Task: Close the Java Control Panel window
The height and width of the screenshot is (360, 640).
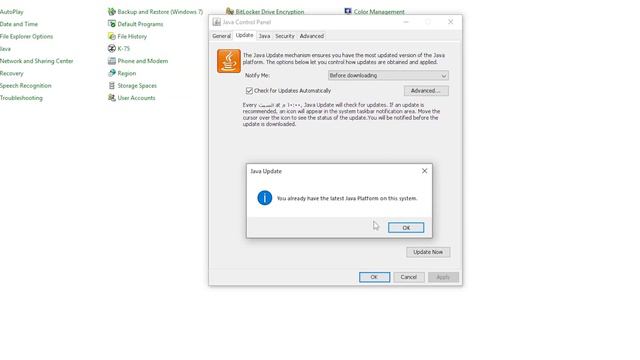Action: click(x=451, y=22)
